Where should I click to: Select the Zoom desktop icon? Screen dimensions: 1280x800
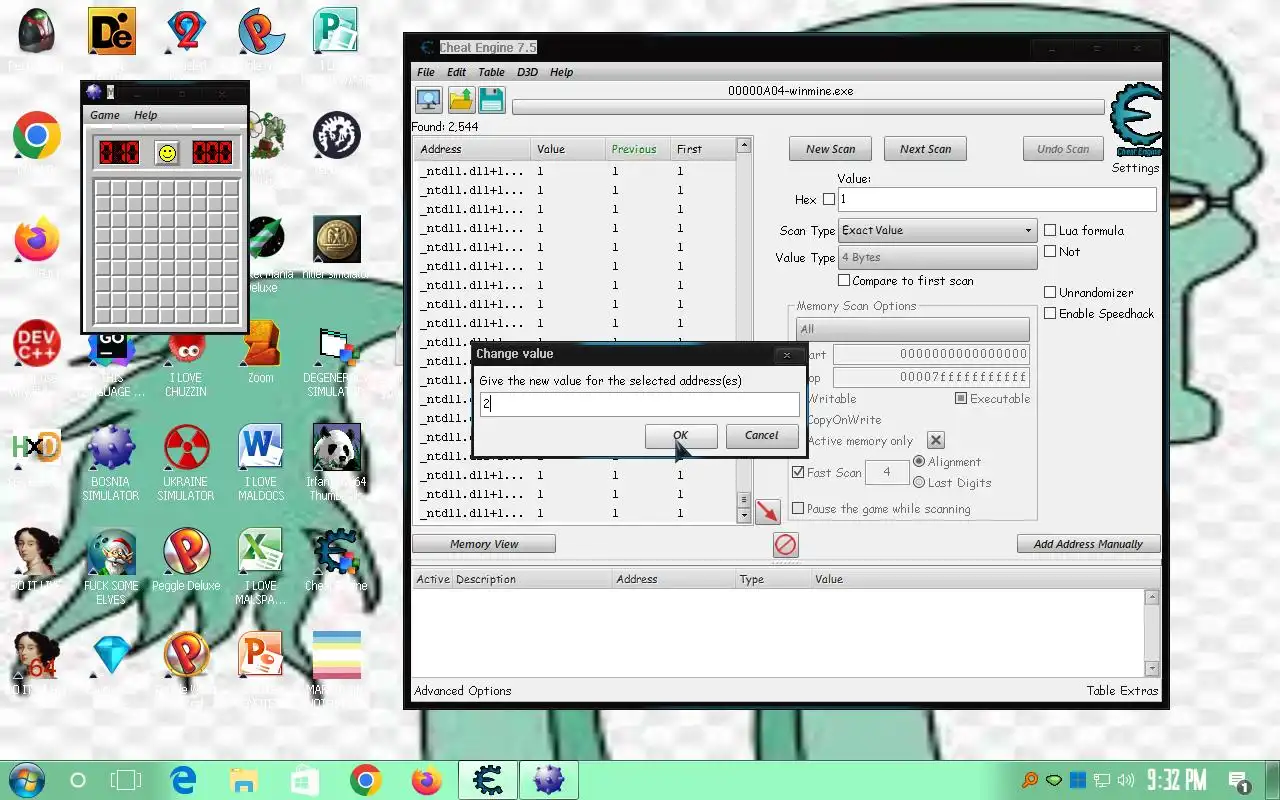(x=261, y=345)
